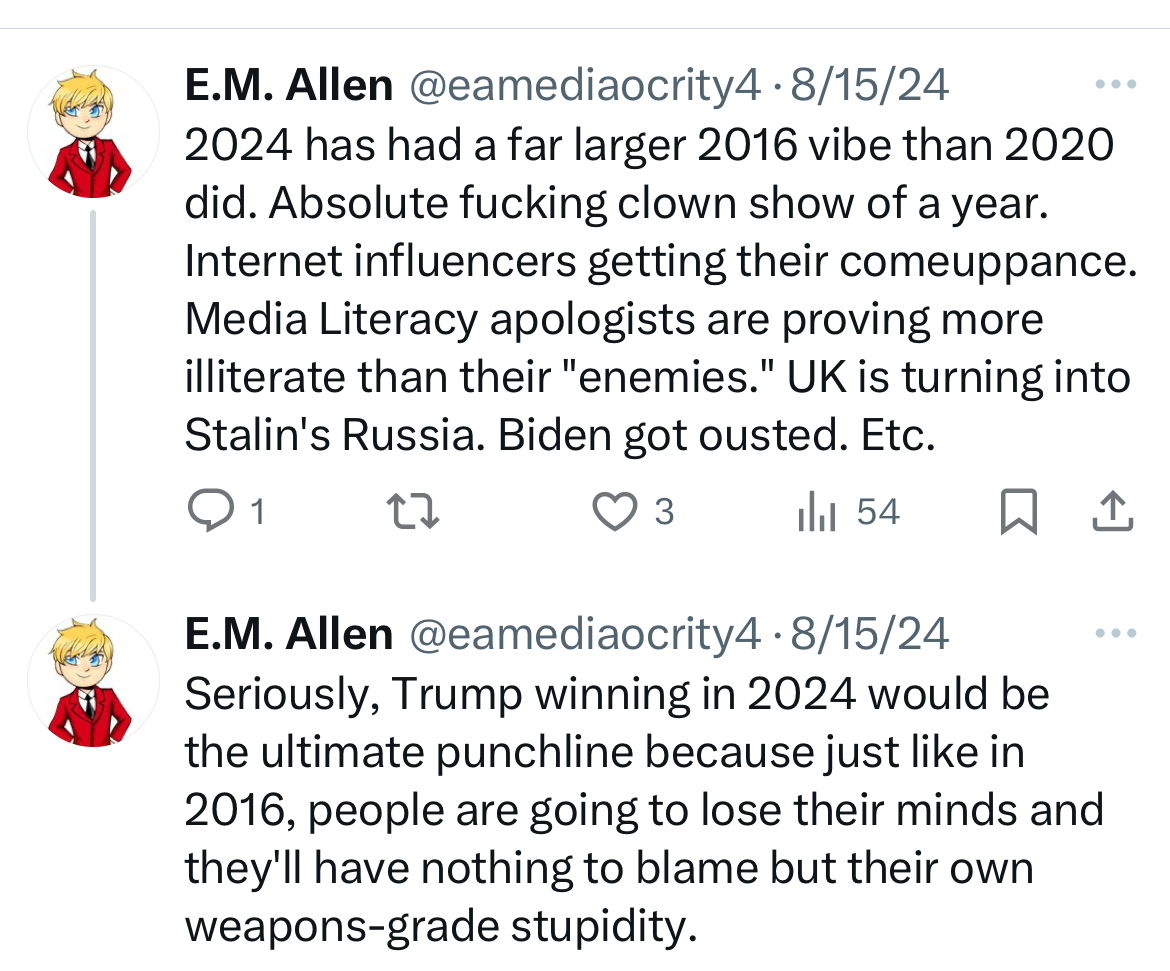View analytics showing 54 views
Image resolution: width=1170 pixels, height=971 pixels.
pos(848,512)
